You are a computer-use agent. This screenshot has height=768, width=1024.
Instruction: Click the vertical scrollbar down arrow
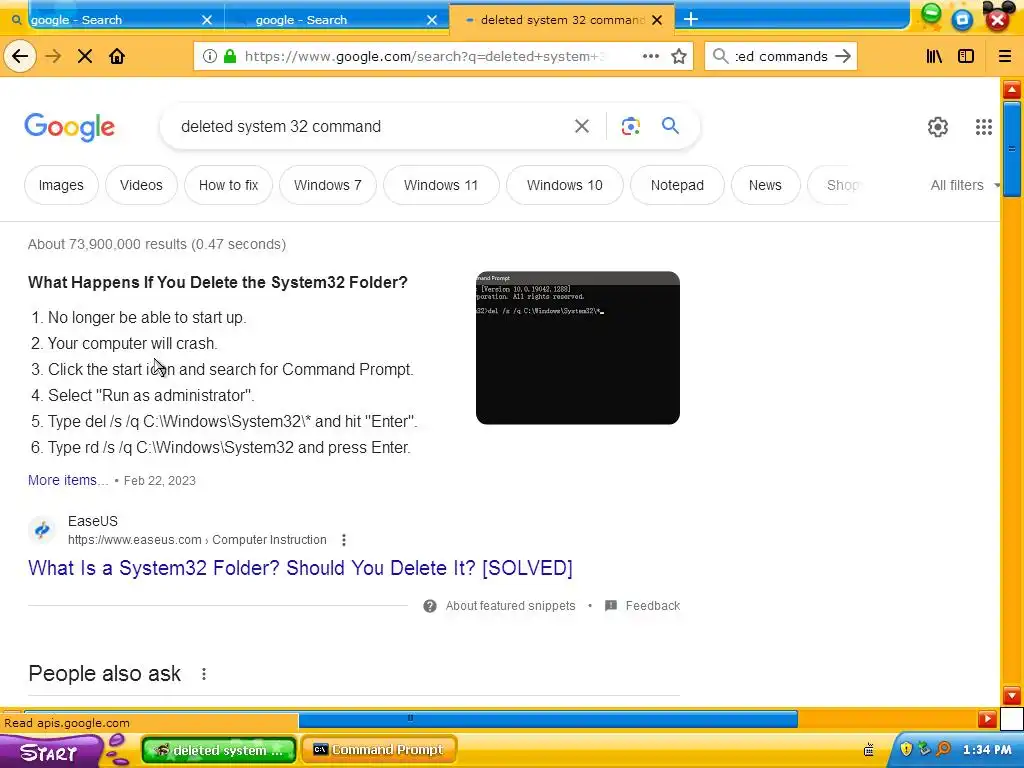(x=1012, y=694)
